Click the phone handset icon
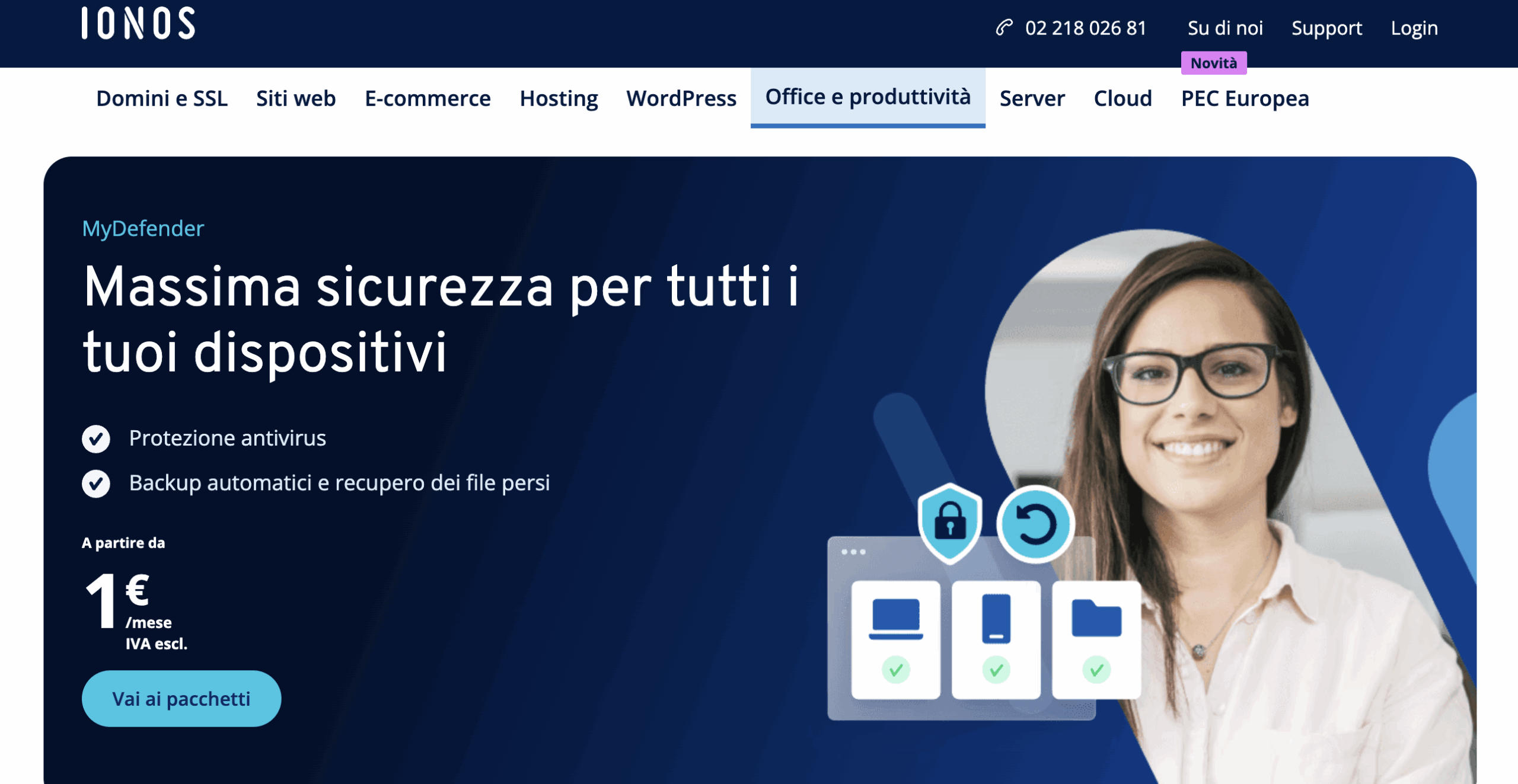This screenshot has height=784, width=1518. tap(1004, 27)
